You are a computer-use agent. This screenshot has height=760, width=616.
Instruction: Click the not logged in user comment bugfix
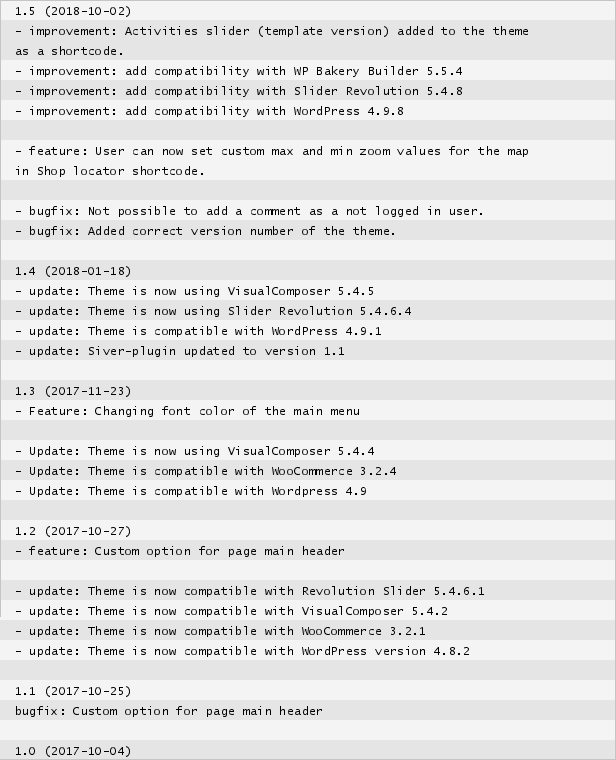pyautogui.click(x=249, y=211)
